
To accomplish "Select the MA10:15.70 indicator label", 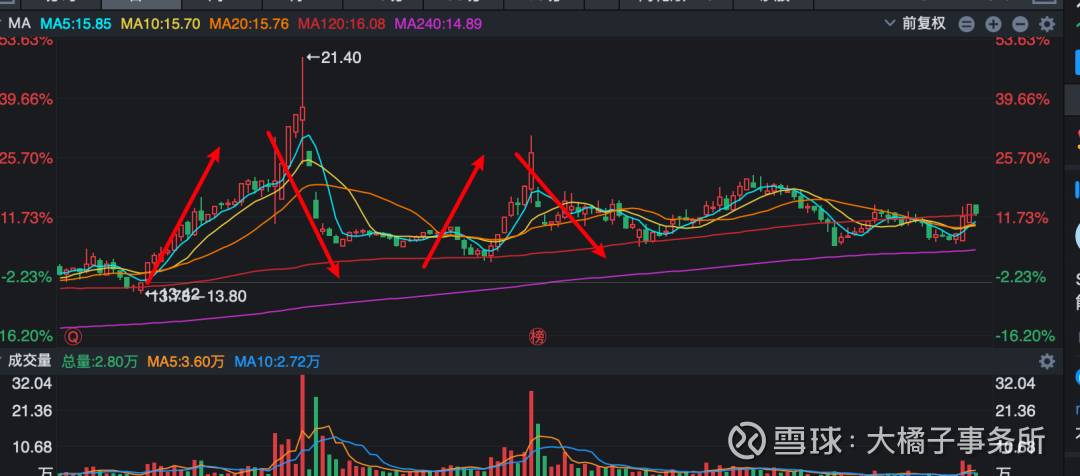I will [160, 24].
